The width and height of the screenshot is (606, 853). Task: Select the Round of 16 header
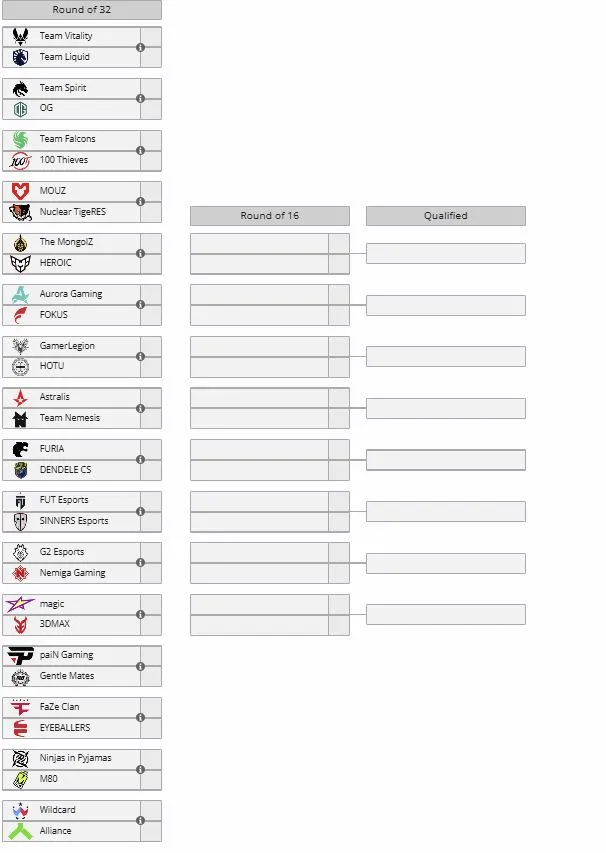[x=270, y=215]
